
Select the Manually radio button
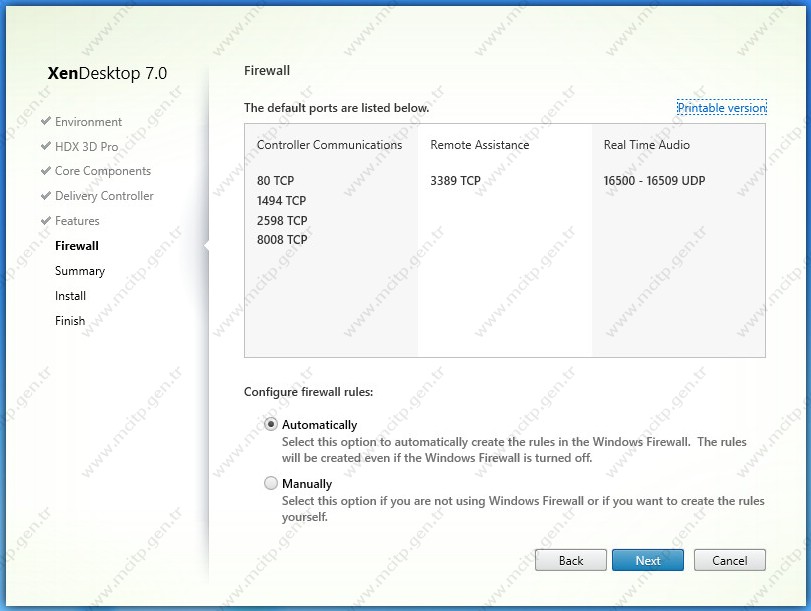pos(271,483)
